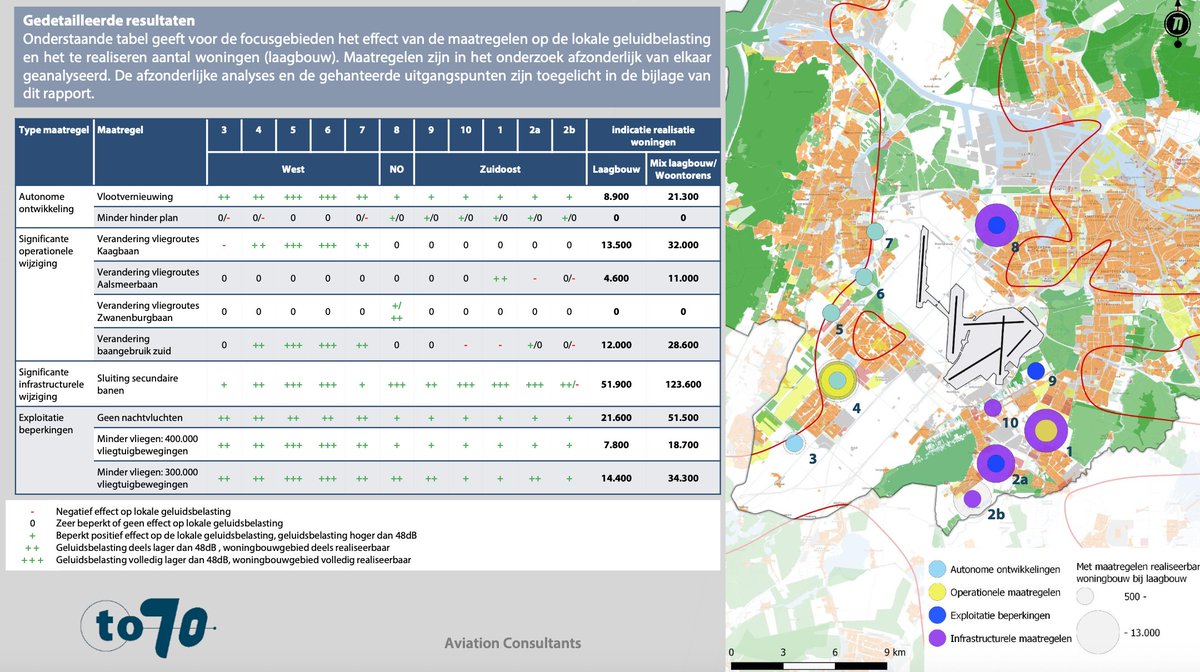This screenshot has width=1200, height=672.
Task: Select the Laagbouw column header
Action: click(x=616, y=168)
